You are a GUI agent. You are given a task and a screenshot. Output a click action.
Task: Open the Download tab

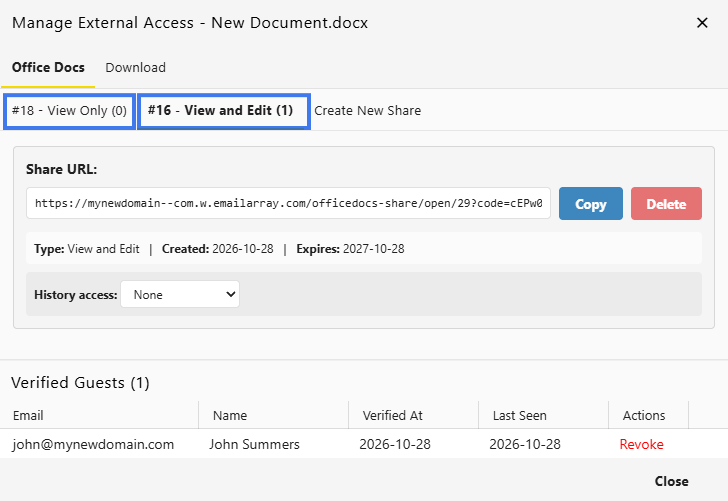[x=136, y=68]
